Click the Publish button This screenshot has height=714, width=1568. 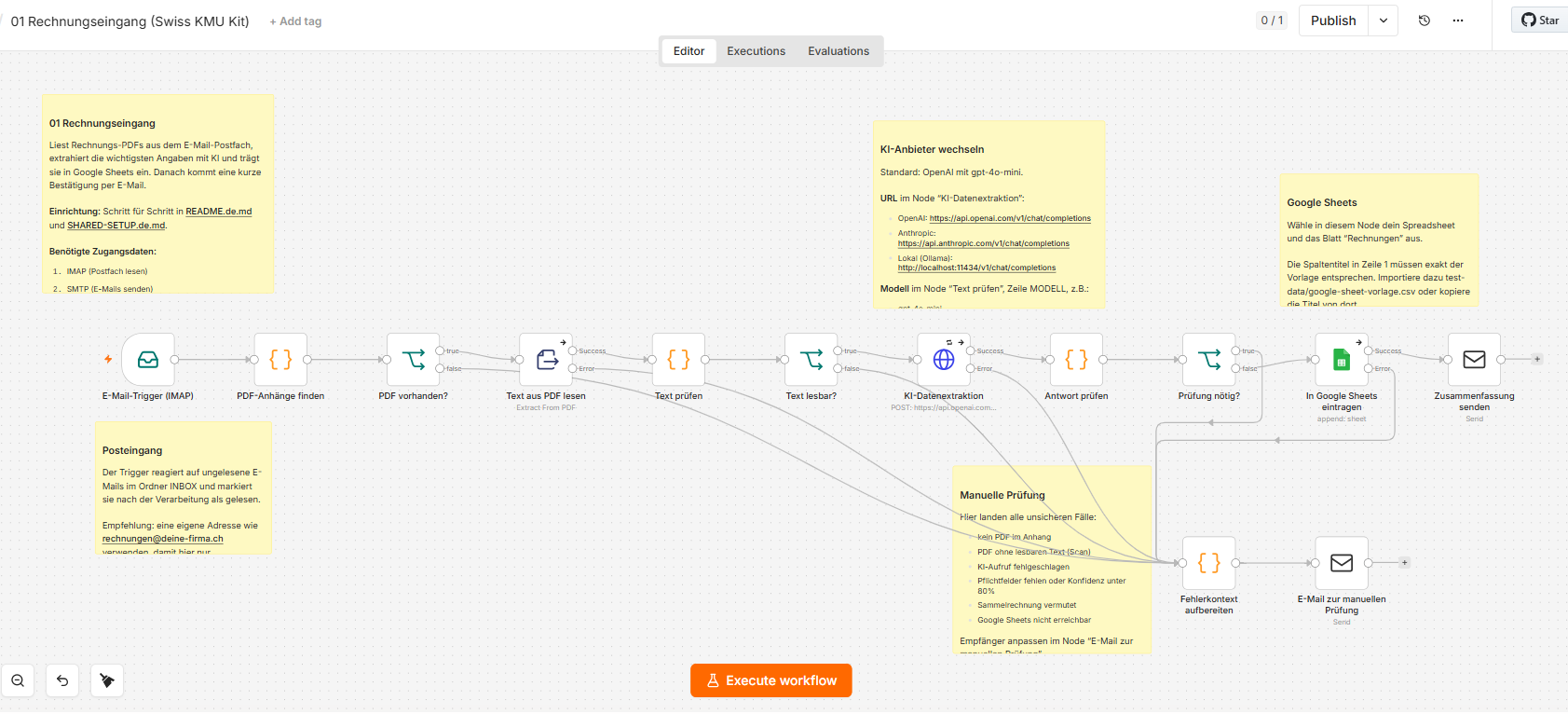coord(1333,21)
